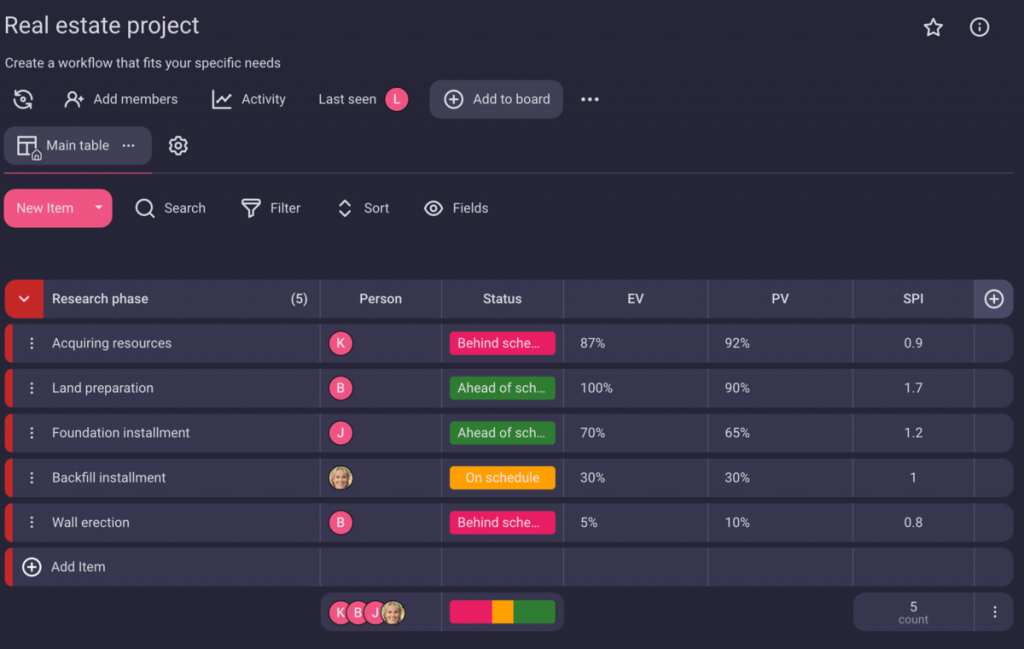Image resolution: width=1024 pixels, height=649 pixels.
Task: Open the Filter options
Action: pos(271,208)
